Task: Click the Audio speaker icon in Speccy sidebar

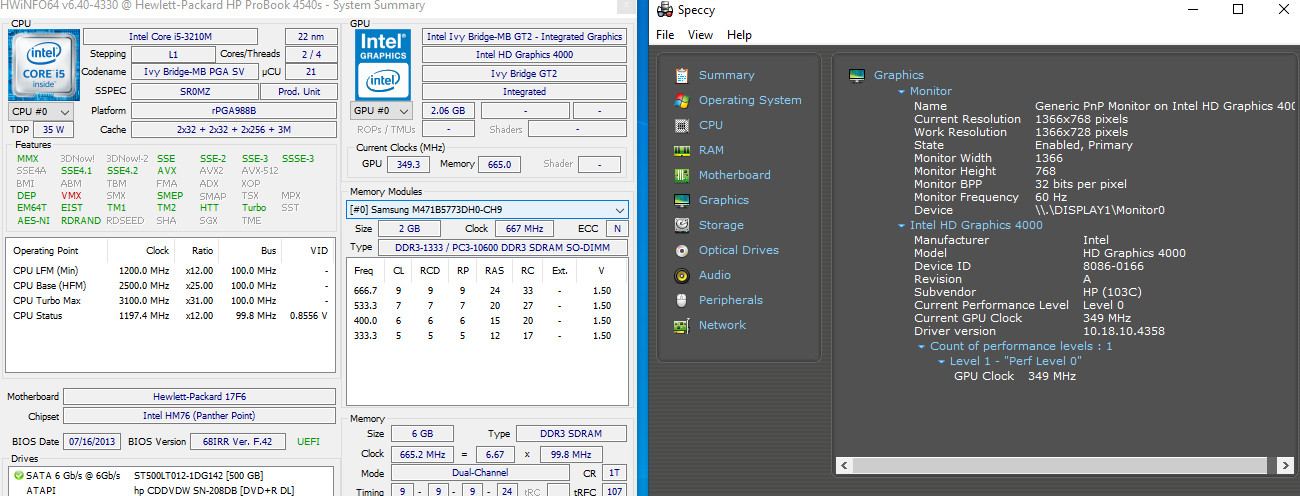Action: 682,275
